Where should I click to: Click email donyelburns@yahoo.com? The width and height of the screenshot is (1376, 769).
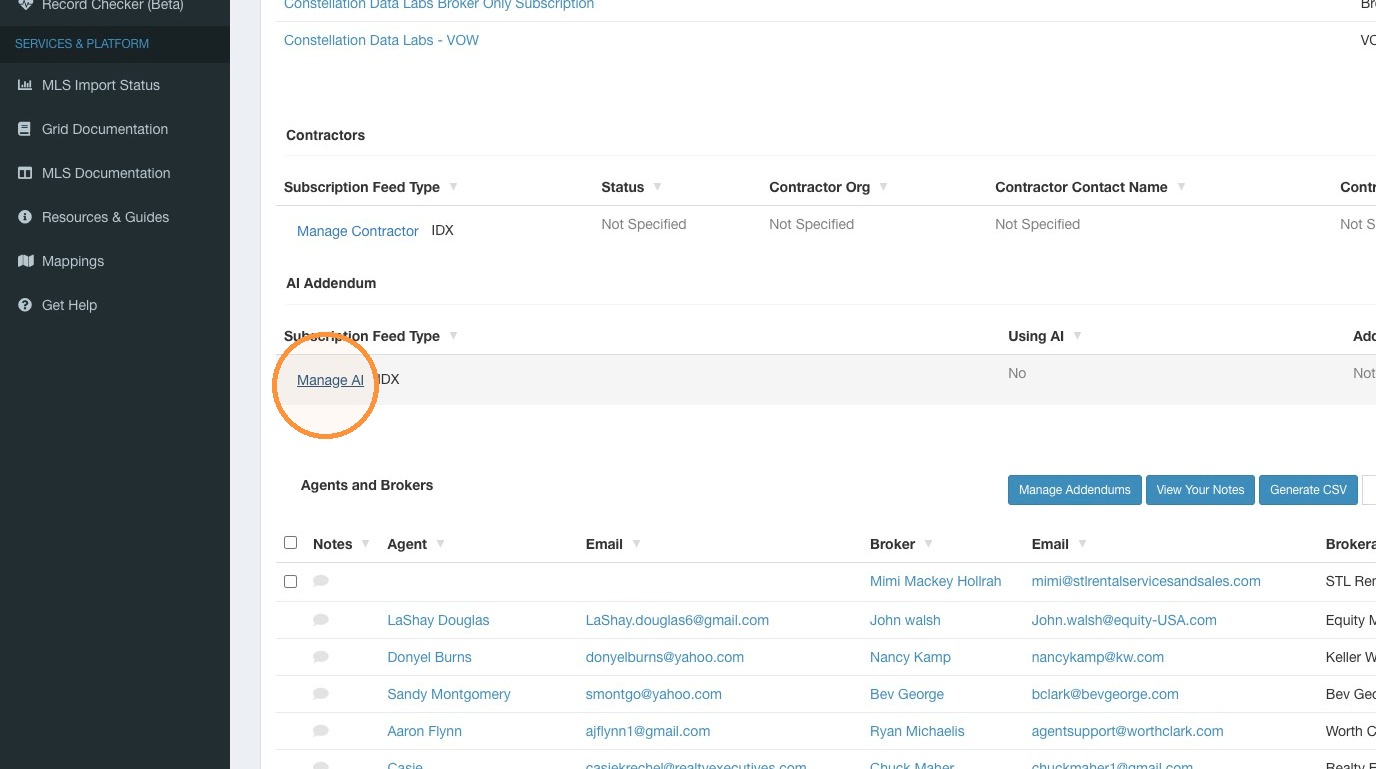click(665, 657)
